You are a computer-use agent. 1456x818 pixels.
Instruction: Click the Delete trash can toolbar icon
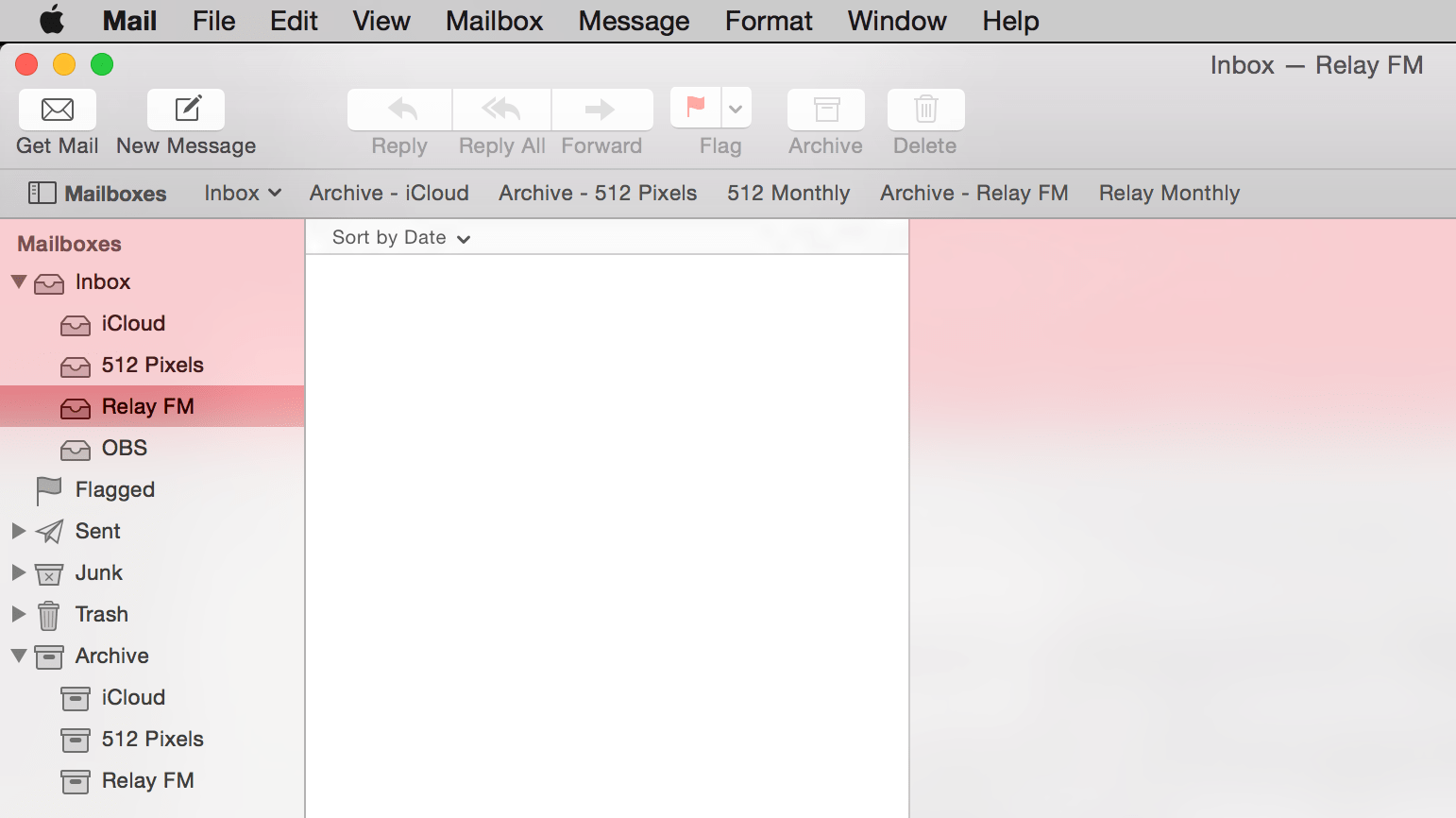tap(926, 110)
